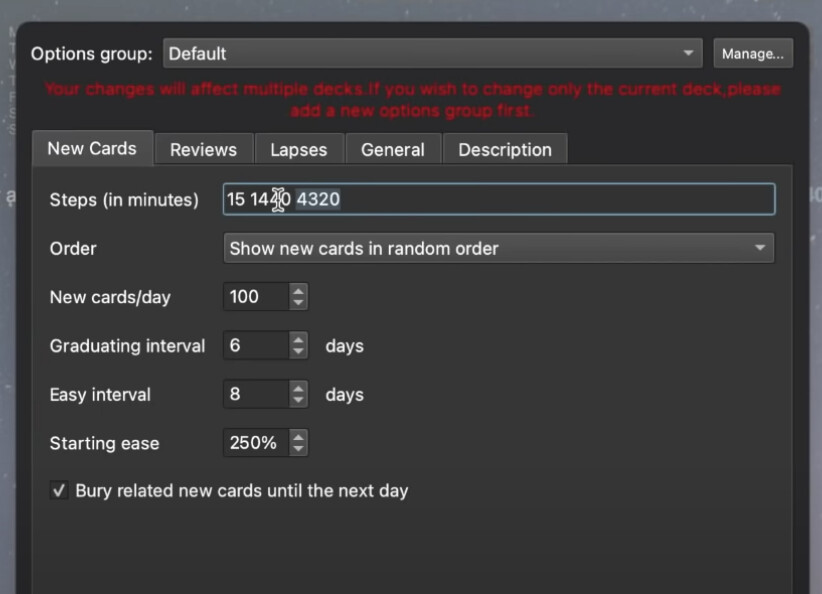This screenshot has height=594, width=822.
Task: Open the new cards Order dropdown
Action: (x=499, y=248)
